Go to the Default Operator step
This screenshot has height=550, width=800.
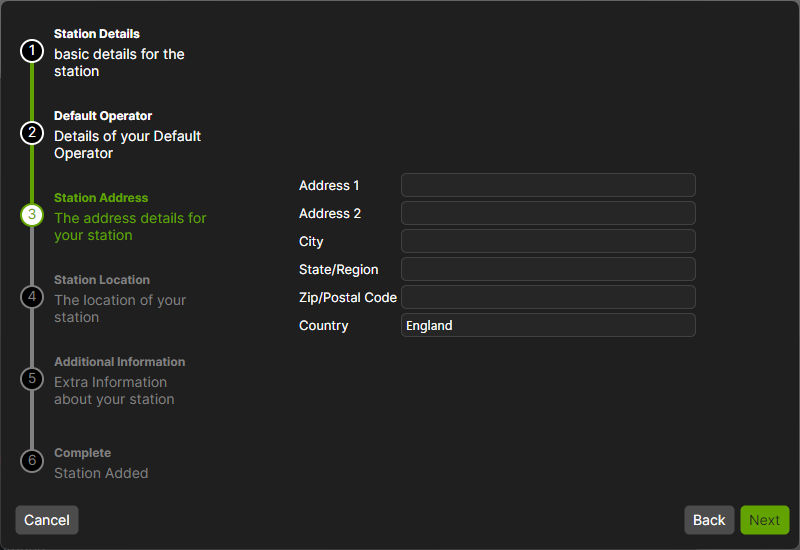103,116
